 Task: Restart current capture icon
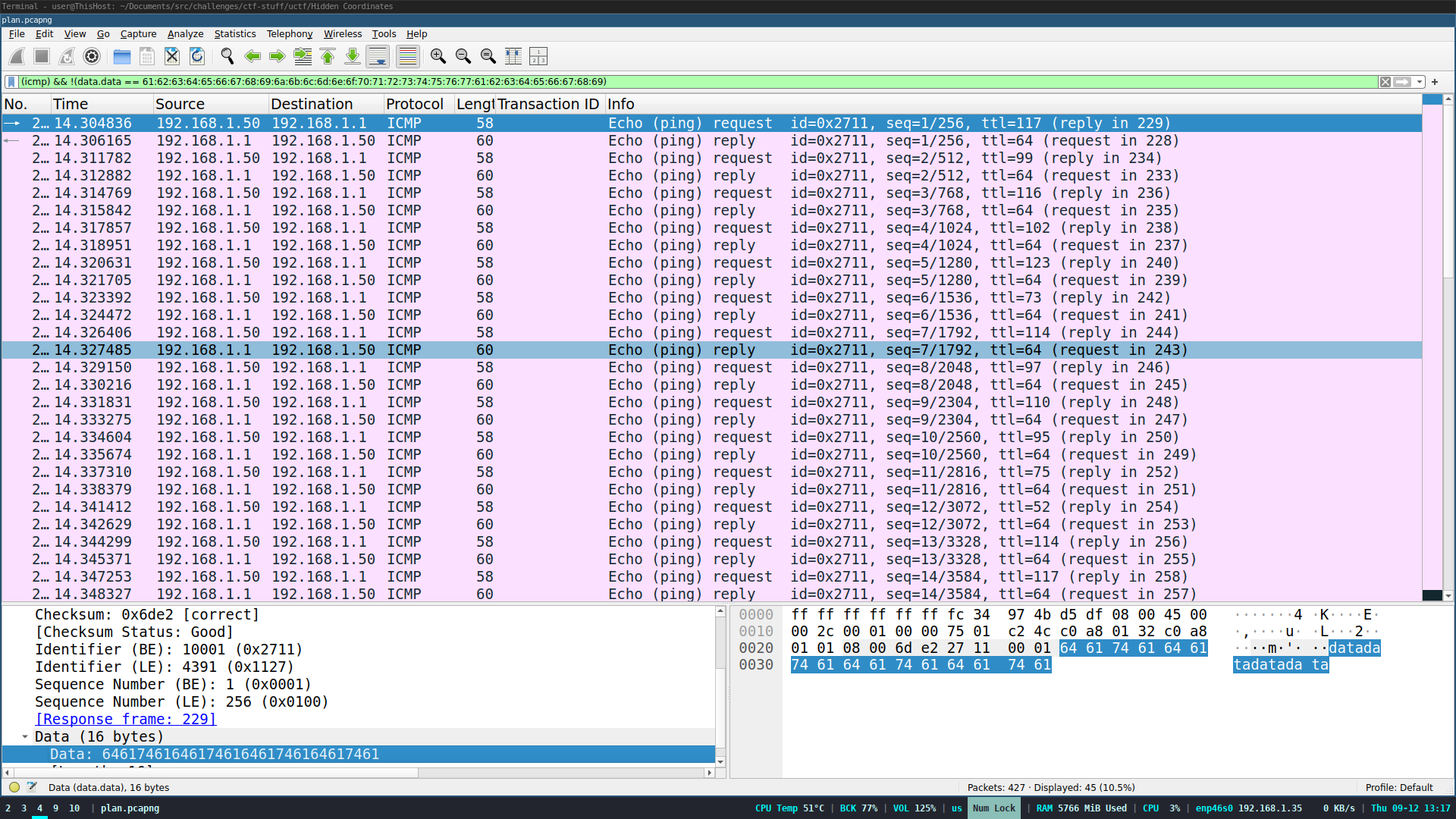point(67,56)
